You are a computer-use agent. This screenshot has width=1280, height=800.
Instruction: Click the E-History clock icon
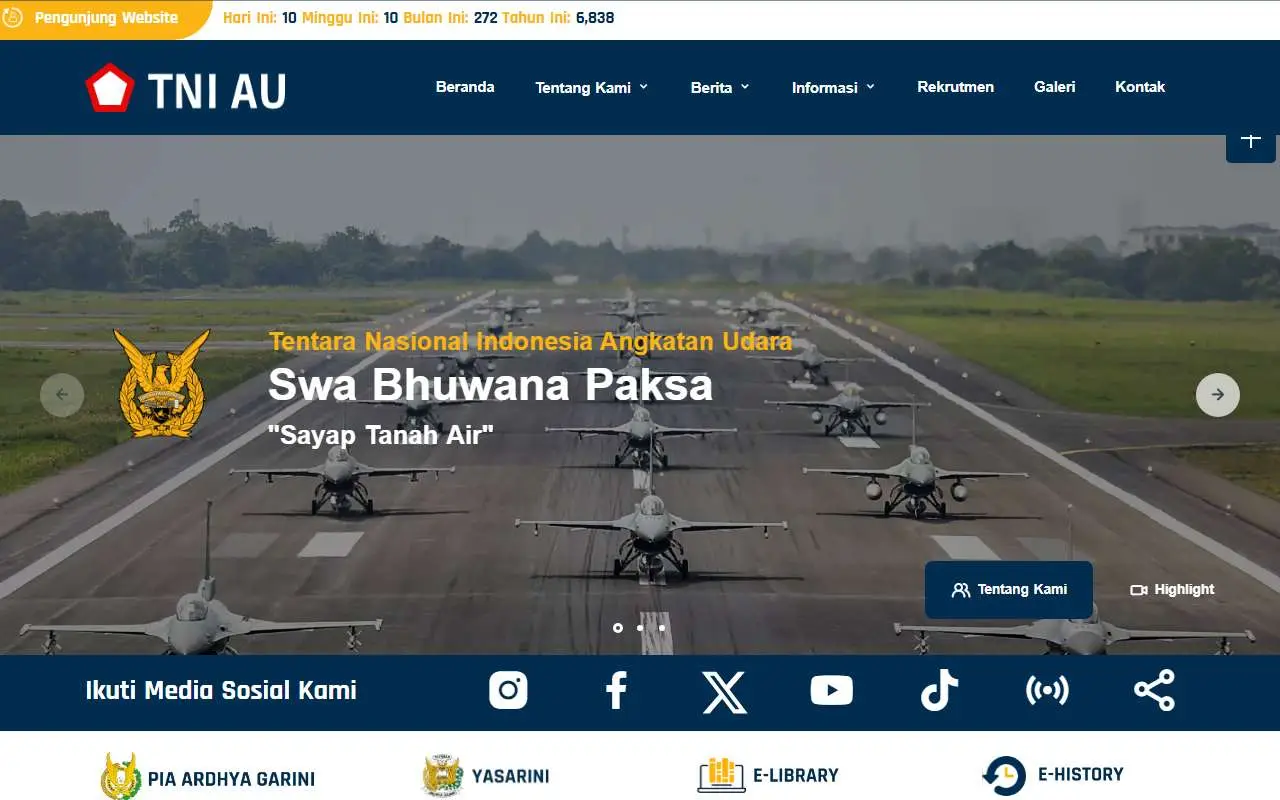click(x=1004, y=775)
